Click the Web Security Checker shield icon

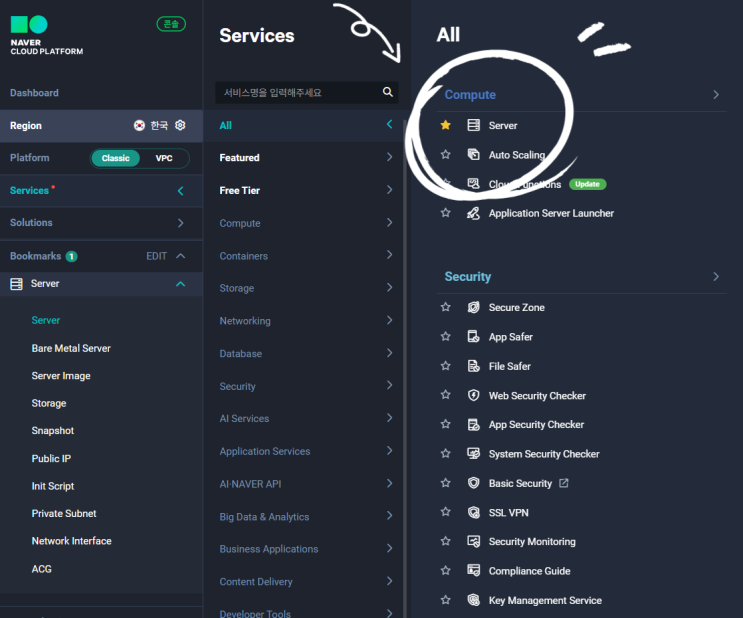473,395
